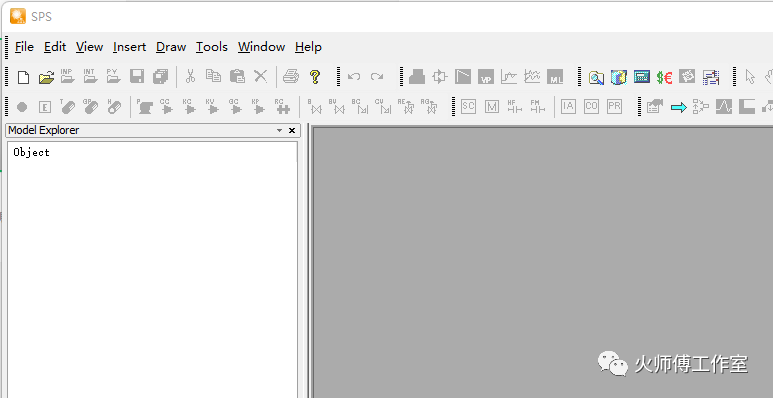773x398 pixels.
Task: Insert a P pump element
Action: click(x=144, y=106)
